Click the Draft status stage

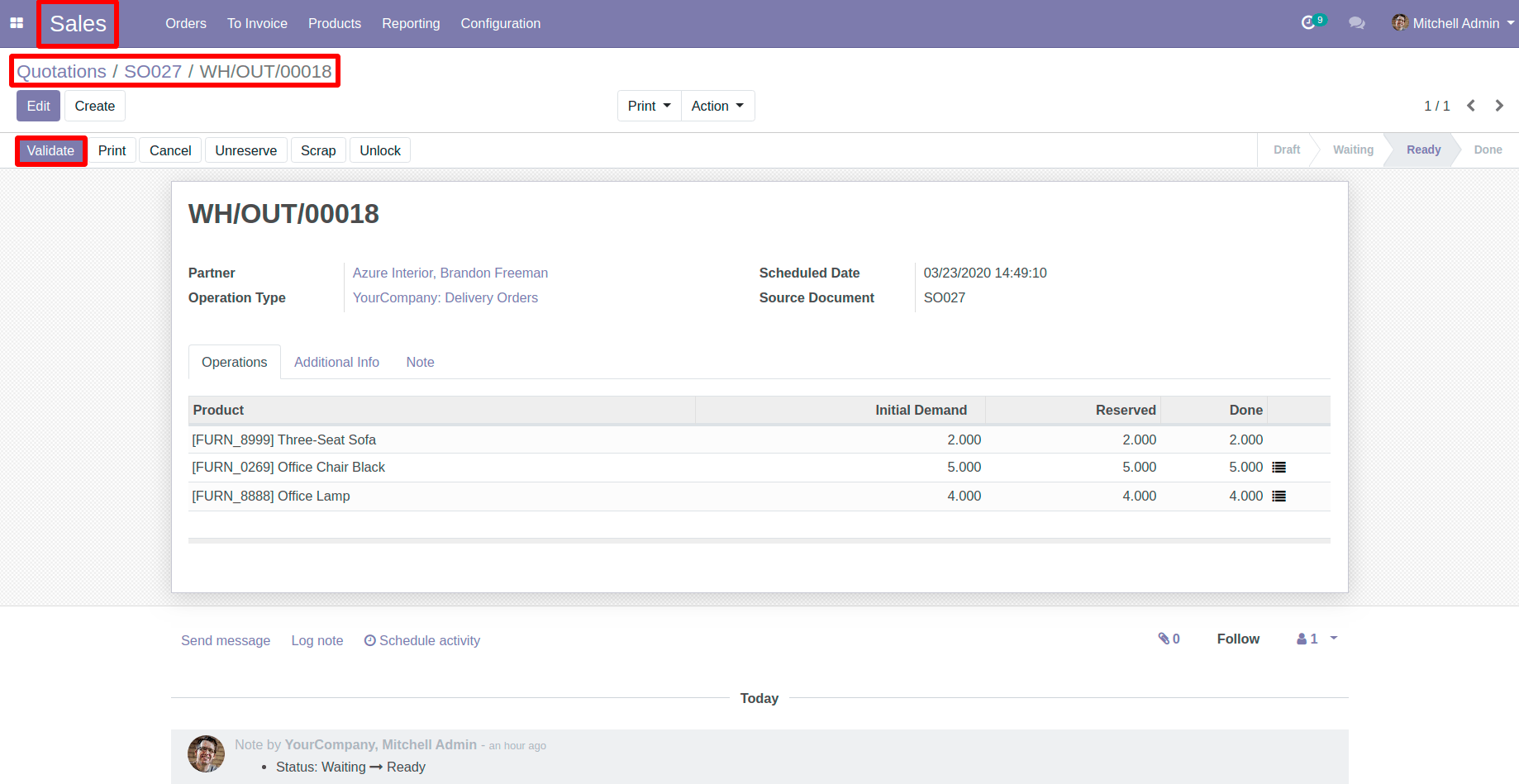tap(1286, 150)
